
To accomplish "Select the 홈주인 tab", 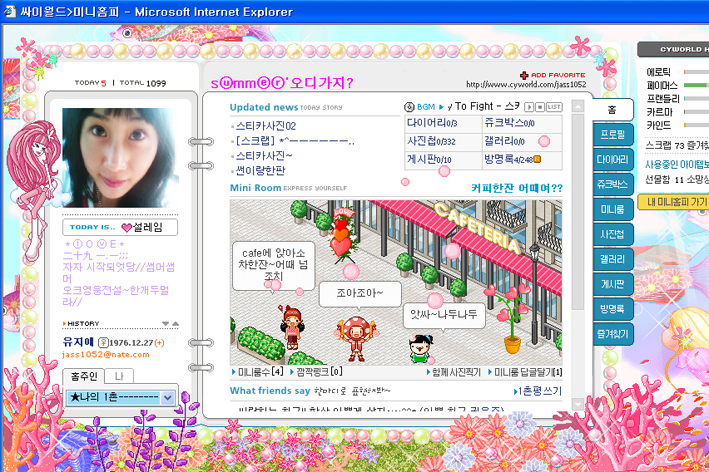I will (x=82, y=376).
